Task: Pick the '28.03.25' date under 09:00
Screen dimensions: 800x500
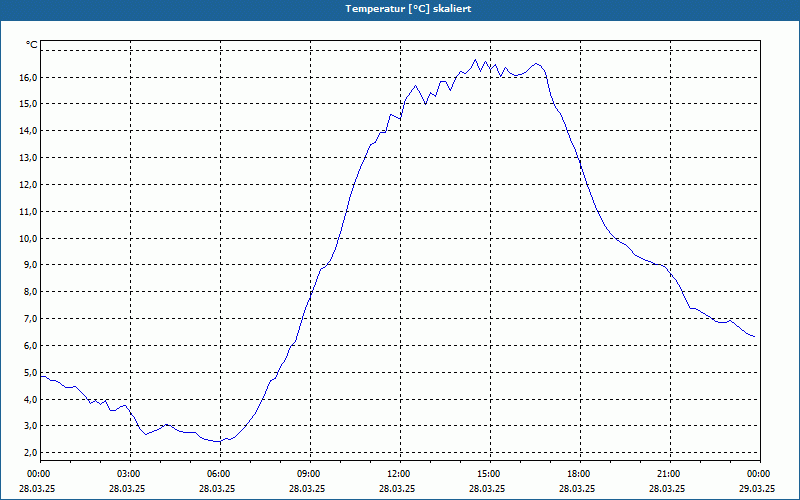Action: click(307, 488)
